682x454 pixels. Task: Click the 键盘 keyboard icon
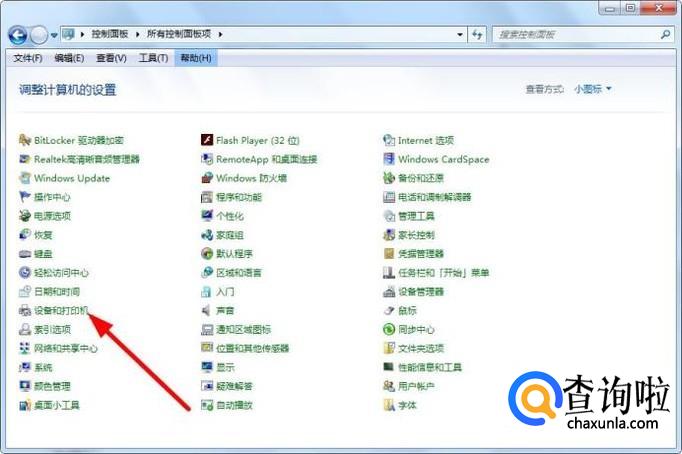(25, 254)
